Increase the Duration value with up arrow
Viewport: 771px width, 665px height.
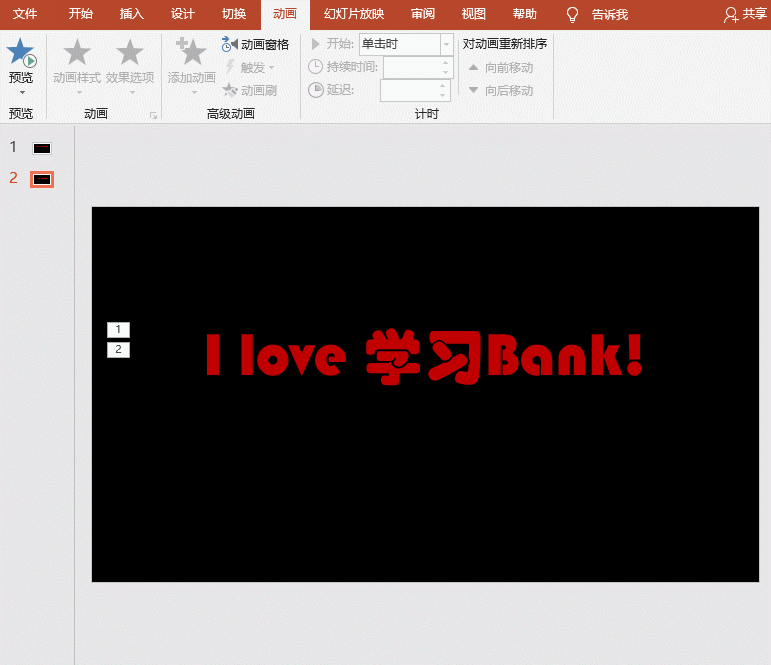[x=445, y=62]
